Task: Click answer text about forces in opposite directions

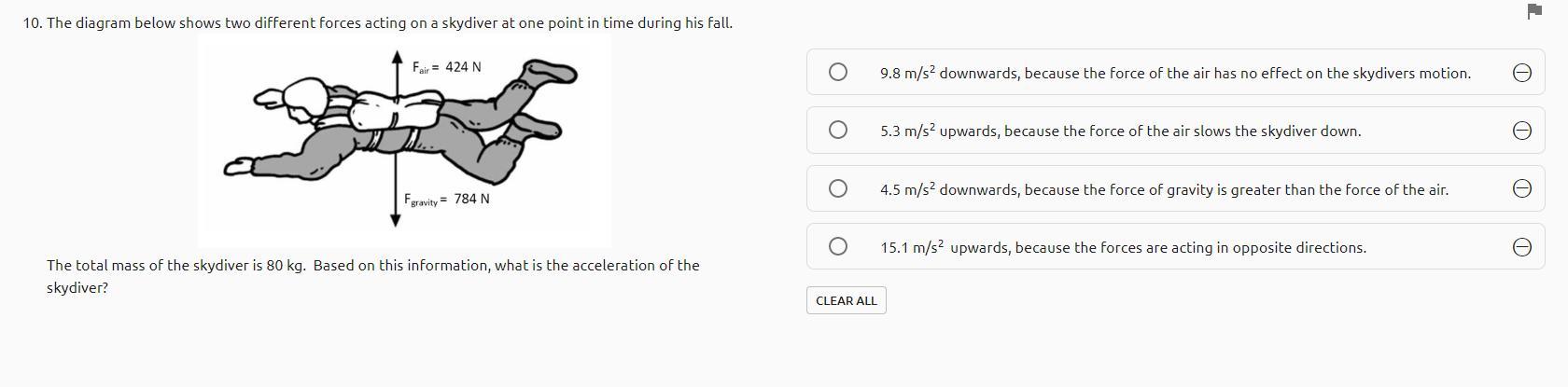Action: [1123, 248]
